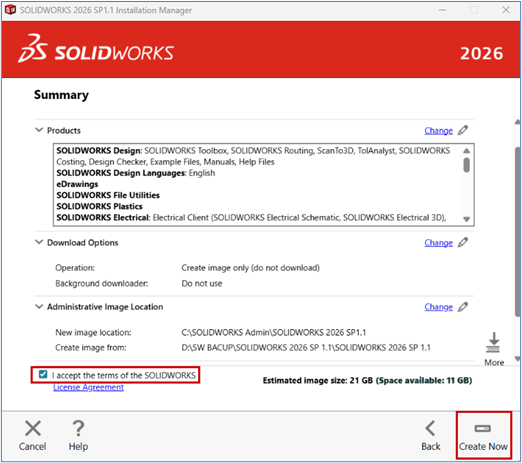Click pencil icon beside Administrative Image Location Change
The image size is (522, 463).
(463, 307)
